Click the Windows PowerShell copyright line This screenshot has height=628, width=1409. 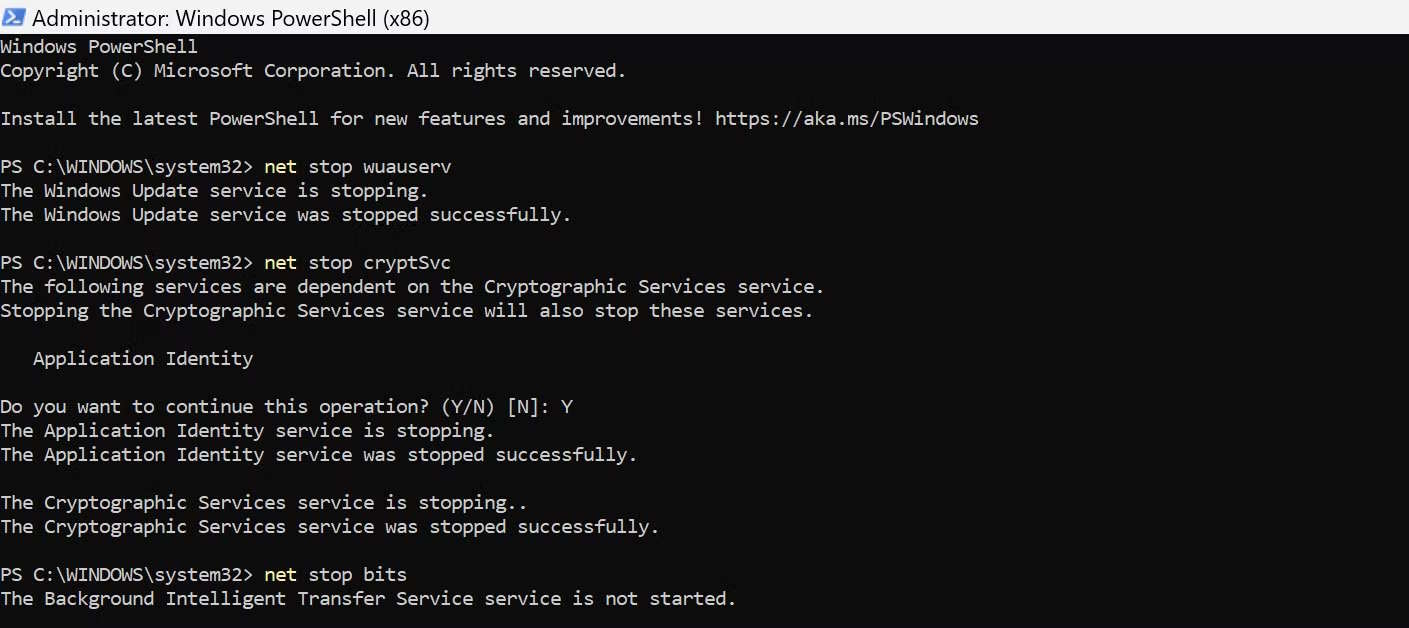coord(311,70)
